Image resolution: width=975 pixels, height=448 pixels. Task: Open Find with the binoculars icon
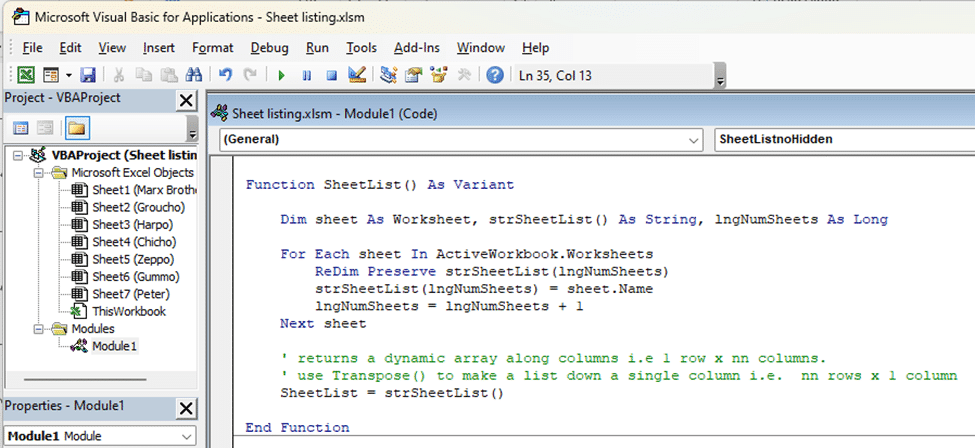(x=195, y=75)
